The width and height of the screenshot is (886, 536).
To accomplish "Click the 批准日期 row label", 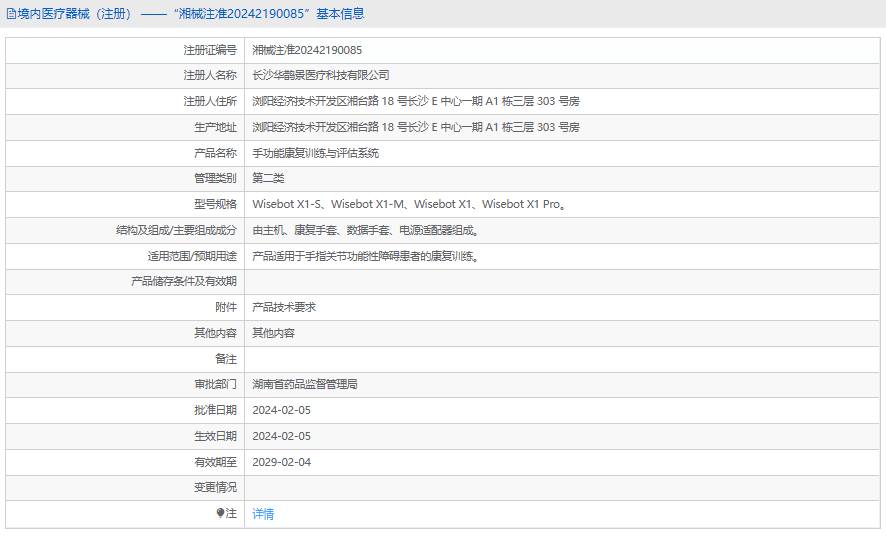I will pos(215,410).
